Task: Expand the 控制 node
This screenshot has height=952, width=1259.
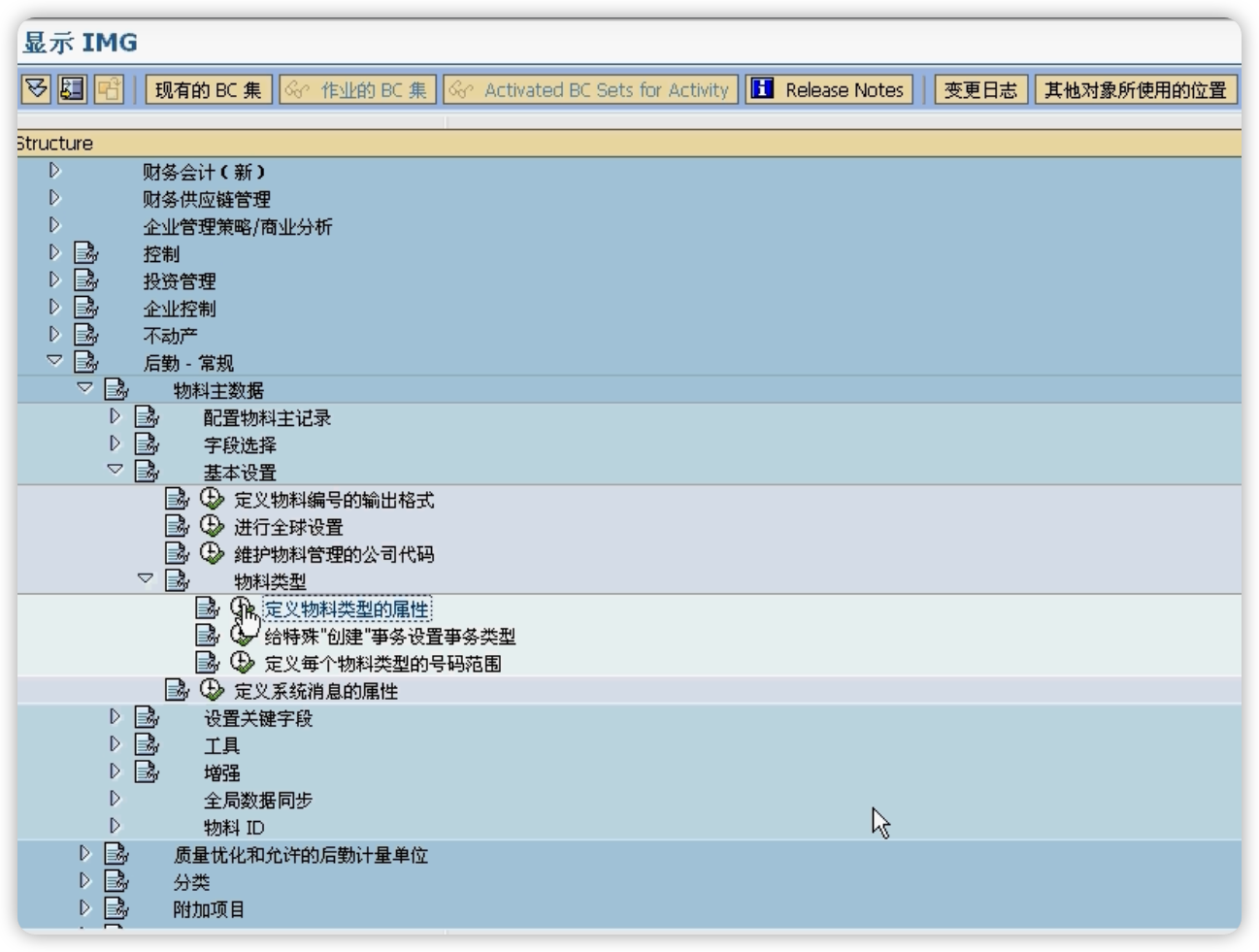Action: (x=54, y=252)
